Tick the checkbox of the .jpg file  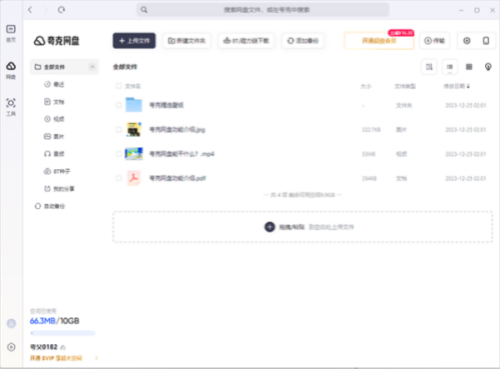click(119, 129)
